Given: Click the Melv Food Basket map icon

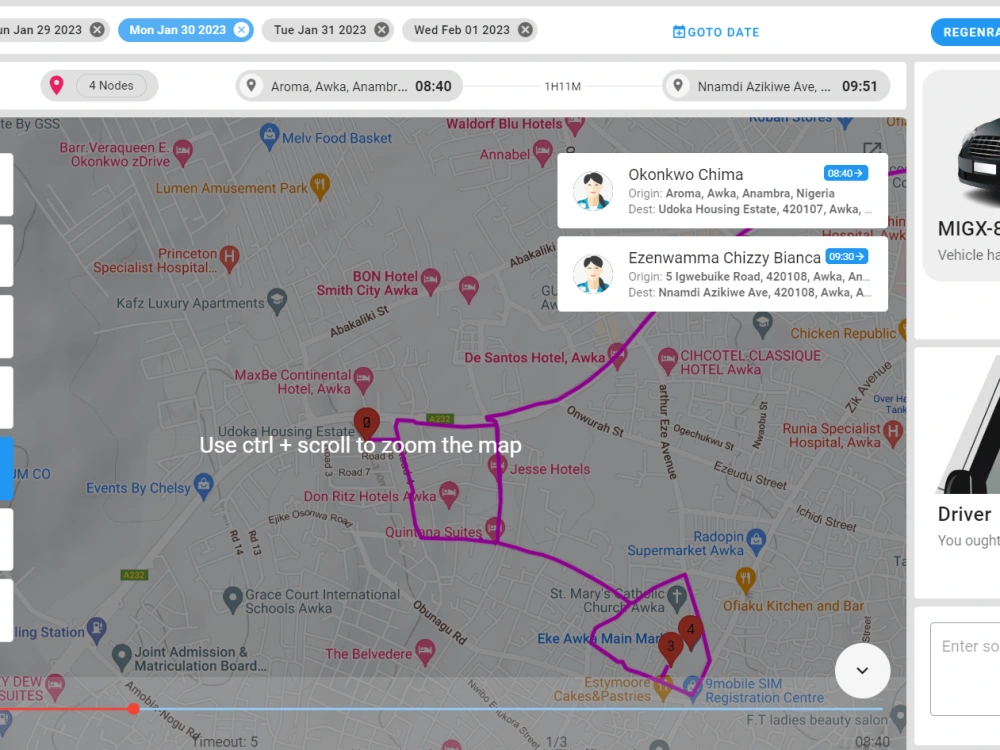Looking at the screenshot, I should [x=269, y=136].
